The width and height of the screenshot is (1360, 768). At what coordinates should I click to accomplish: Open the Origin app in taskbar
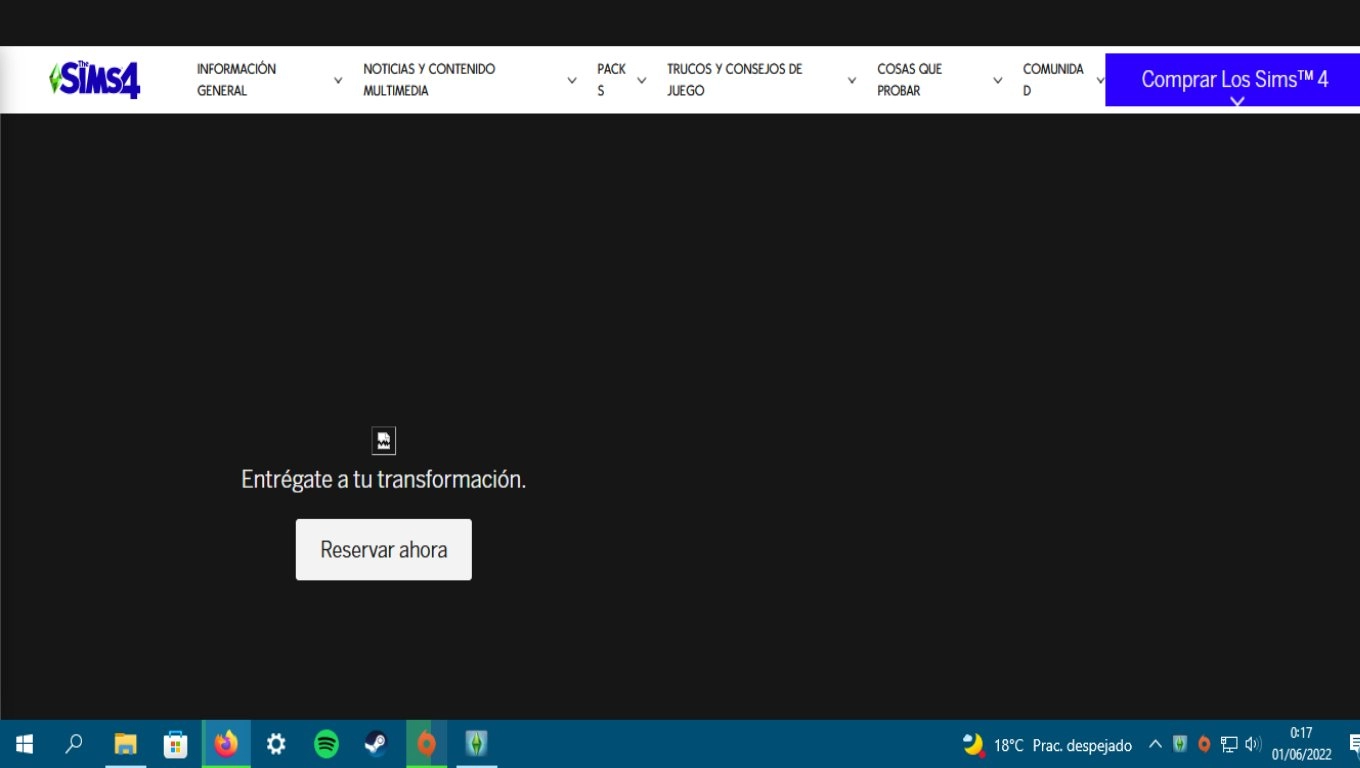[x=426, y=744]
